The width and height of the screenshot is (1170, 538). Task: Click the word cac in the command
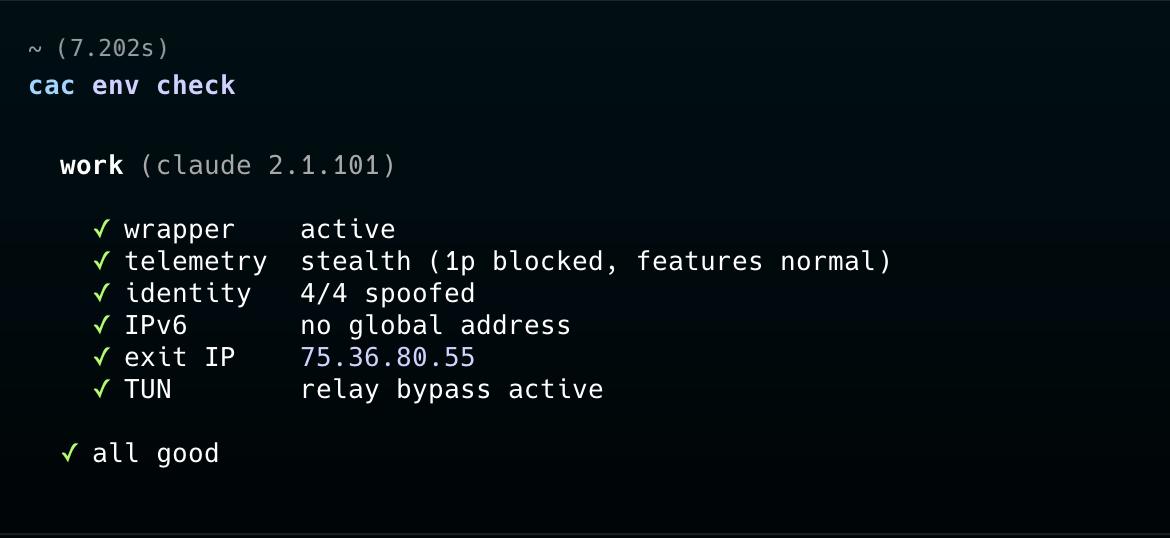[52, 85]
